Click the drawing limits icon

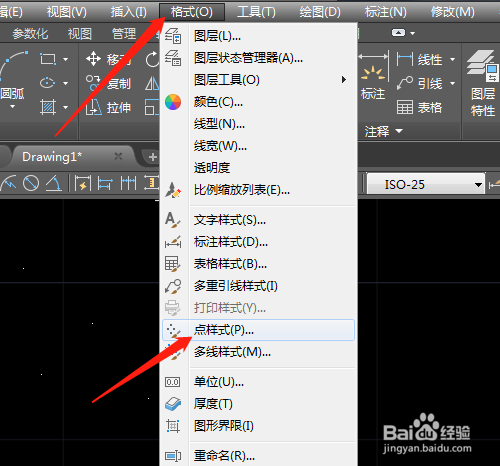(x=173, y=426)
